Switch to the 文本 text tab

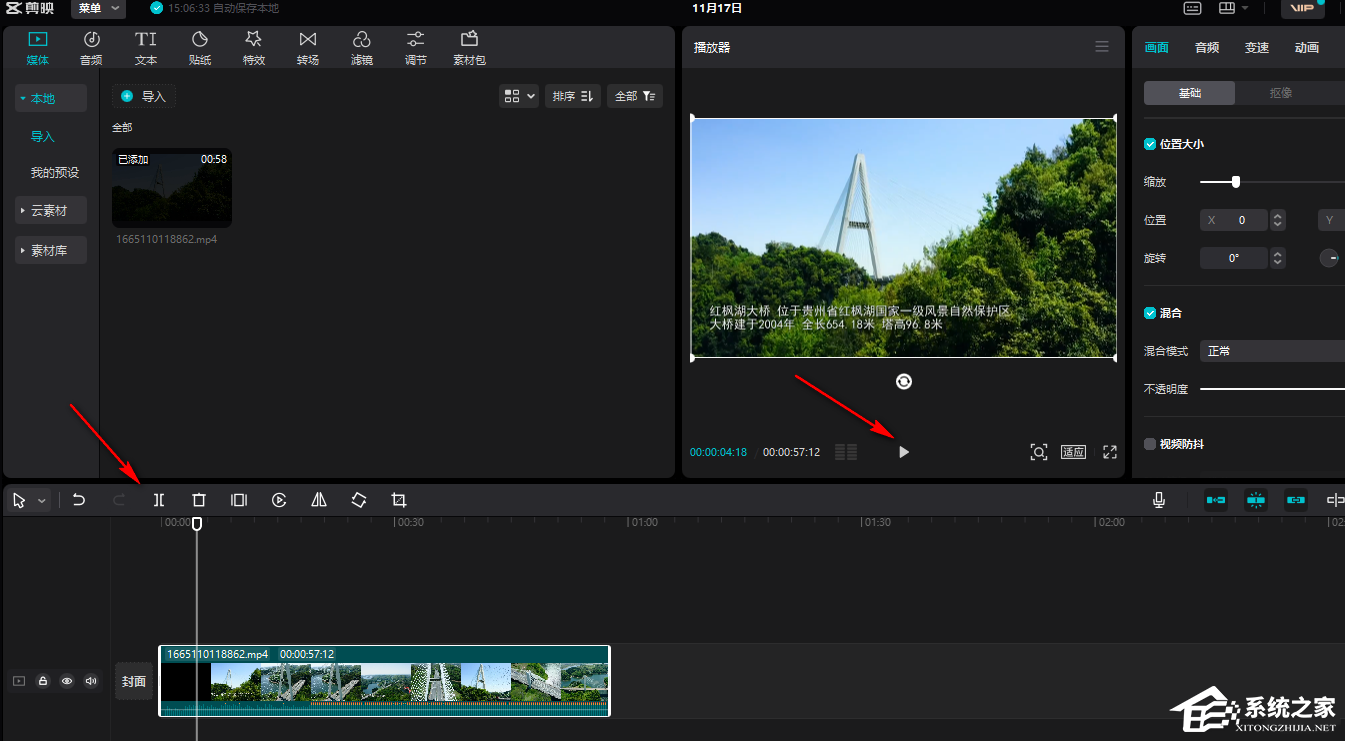click(146, 48)
